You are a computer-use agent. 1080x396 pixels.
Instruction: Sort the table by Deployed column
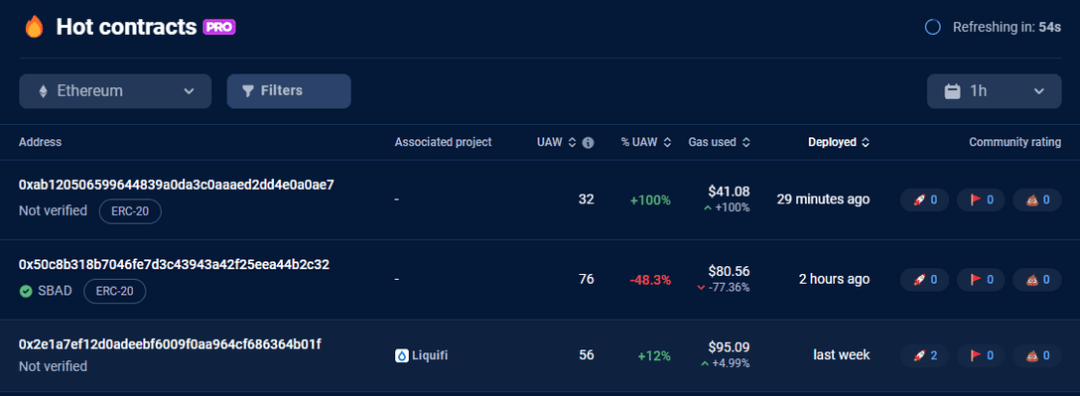coord(838,143)
